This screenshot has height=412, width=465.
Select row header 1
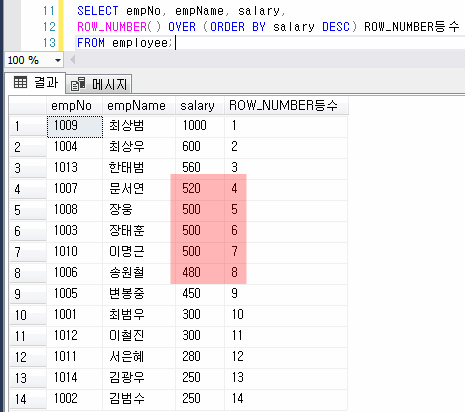point(28,126)
